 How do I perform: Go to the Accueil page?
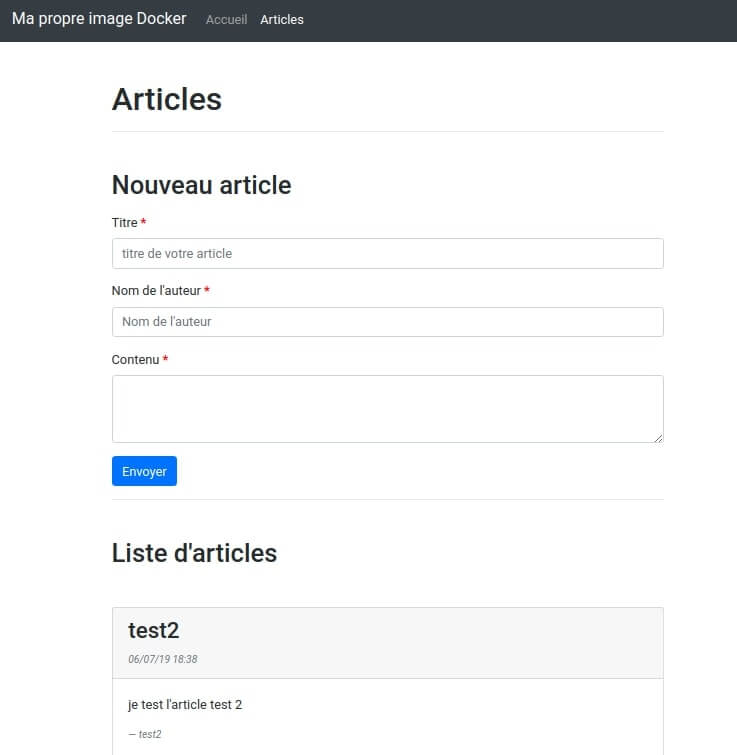click(x=226, y=20)
